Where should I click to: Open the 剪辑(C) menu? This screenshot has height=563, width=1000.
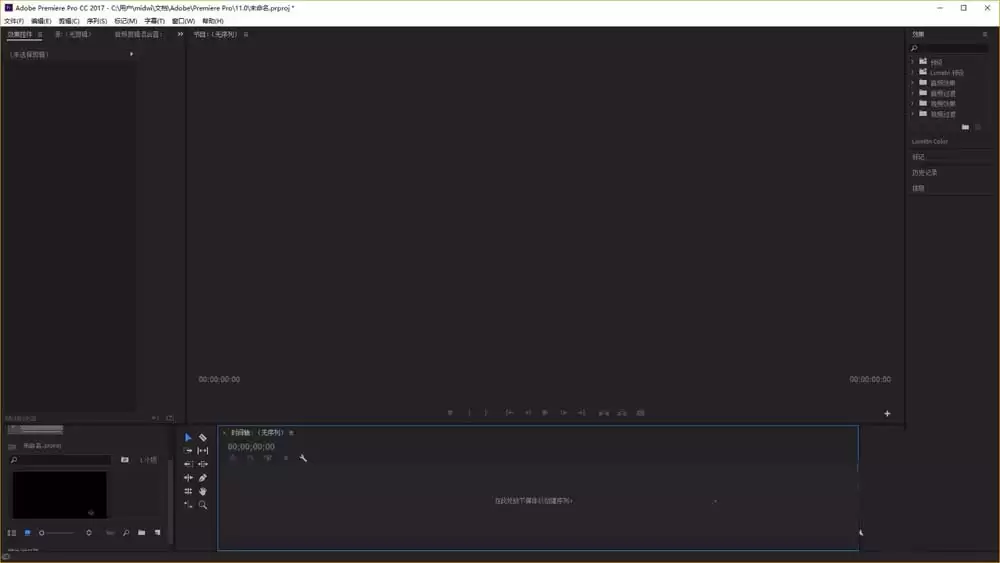click(x=69, y=21)
